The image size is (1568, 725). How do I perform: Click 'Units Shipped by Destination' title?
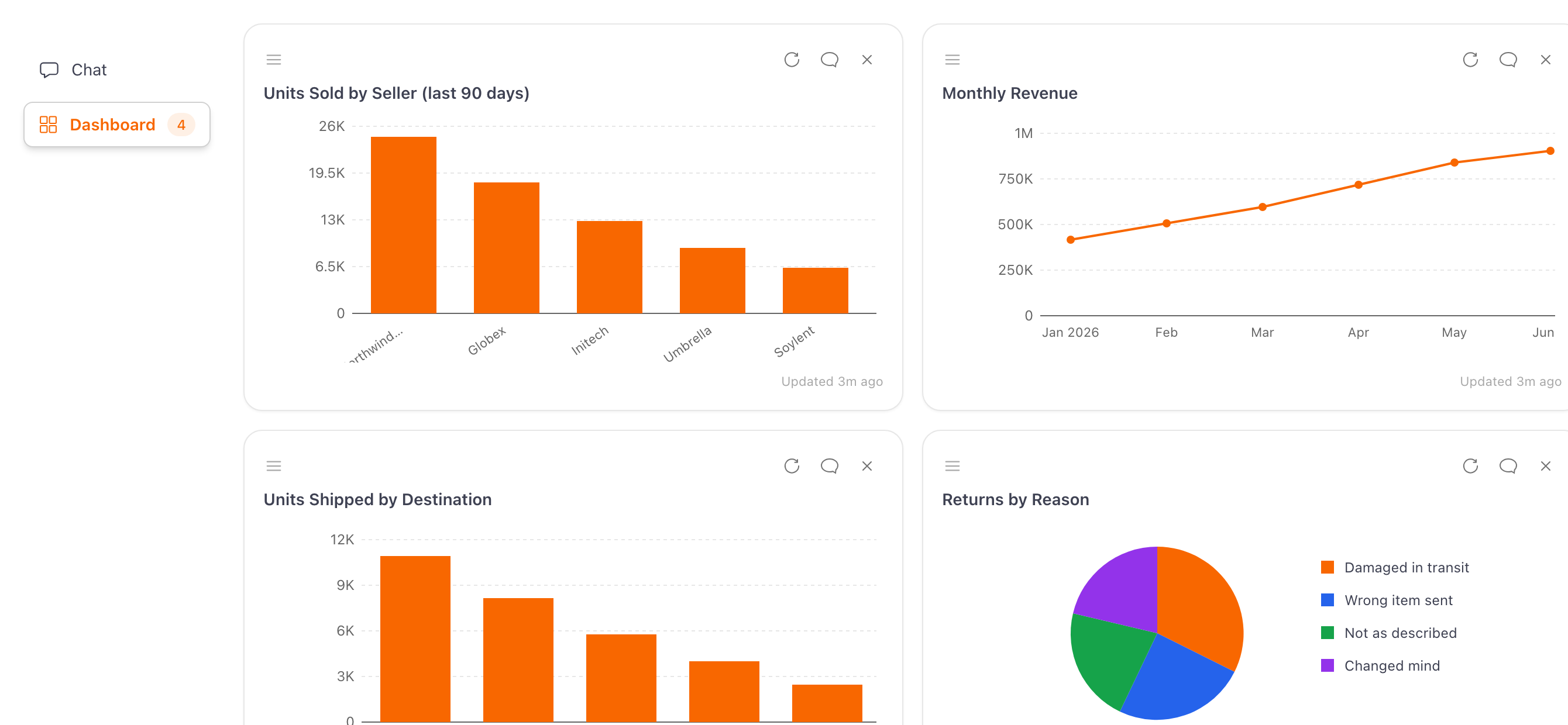377,499
